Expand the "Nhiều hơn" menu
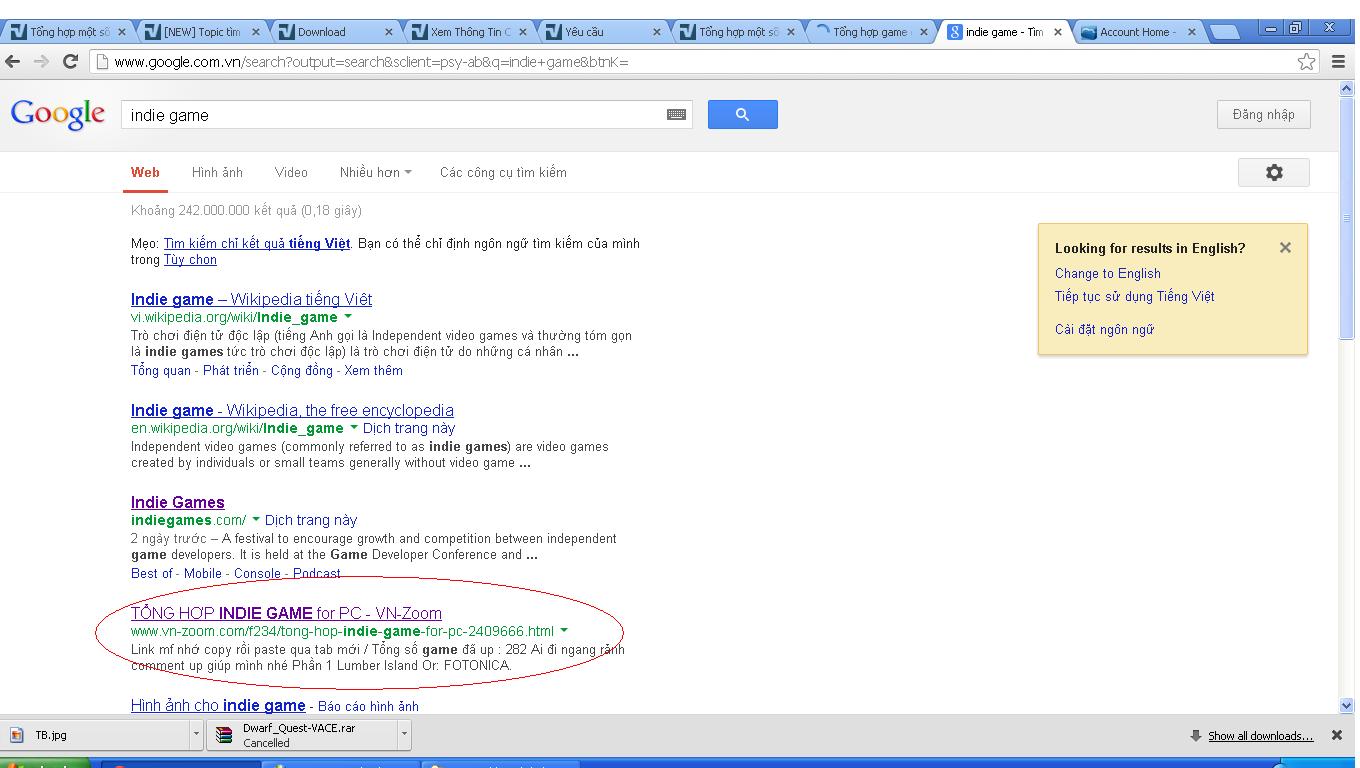Viewport: 1360px width, 768px height. pos(375,172)
